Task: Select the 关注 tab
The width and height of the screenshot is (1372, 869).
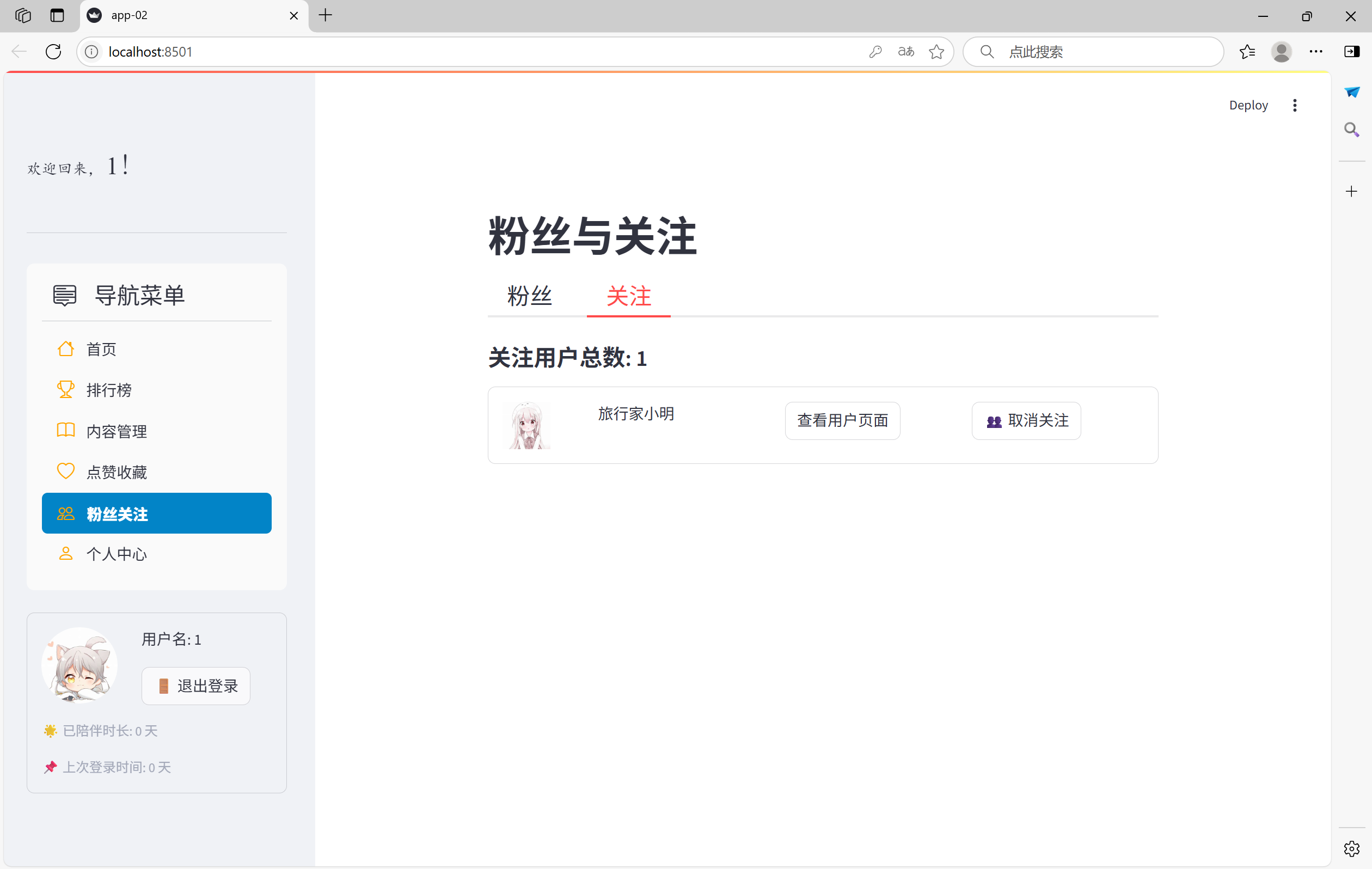Action: click(x=628, y=296)
